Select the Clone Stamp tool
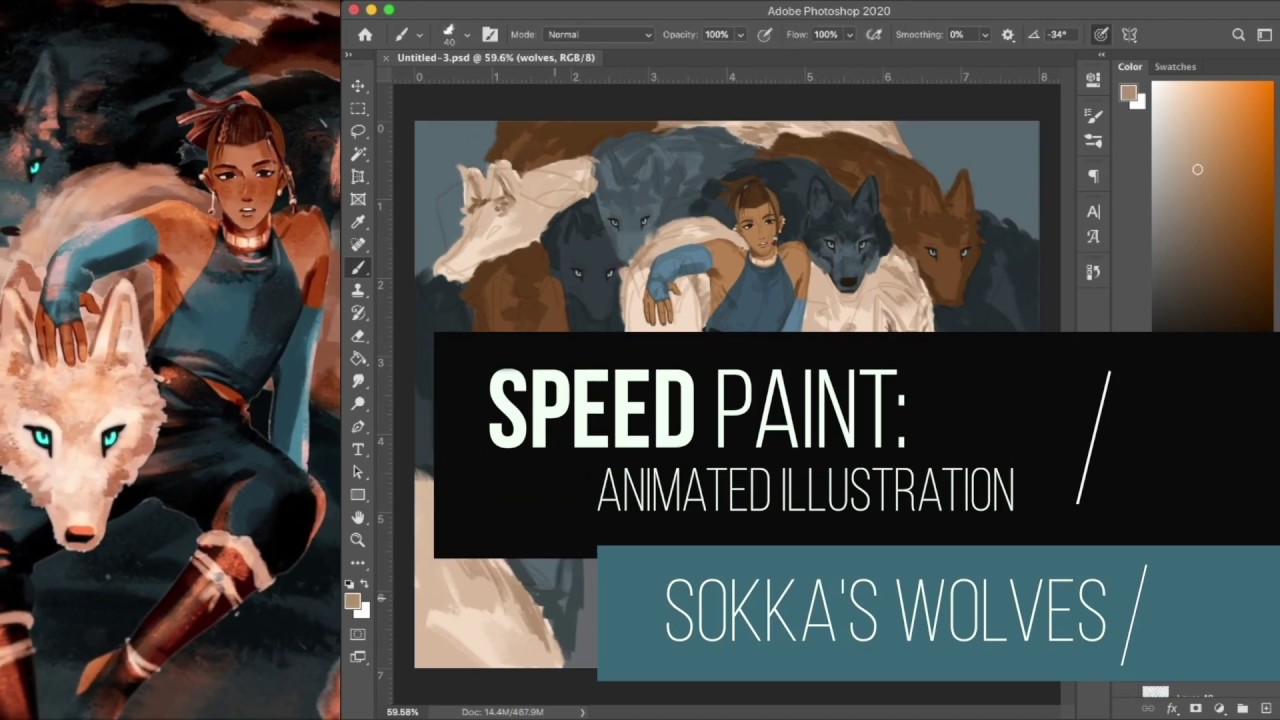 [x=358, y=290]
